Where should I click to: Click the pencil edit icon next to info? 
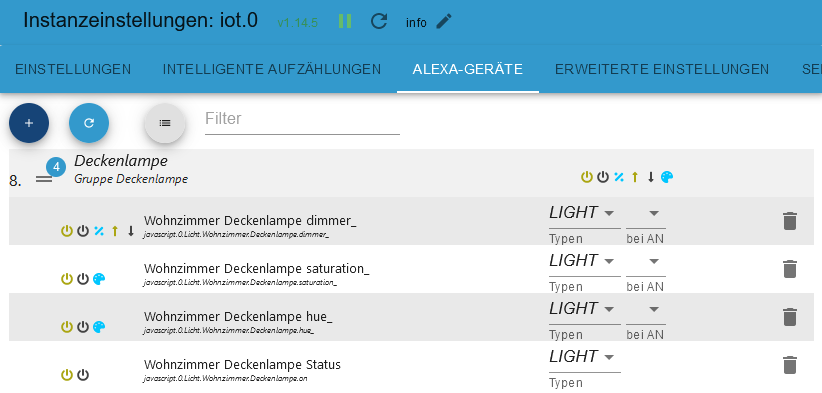(444, 21)
